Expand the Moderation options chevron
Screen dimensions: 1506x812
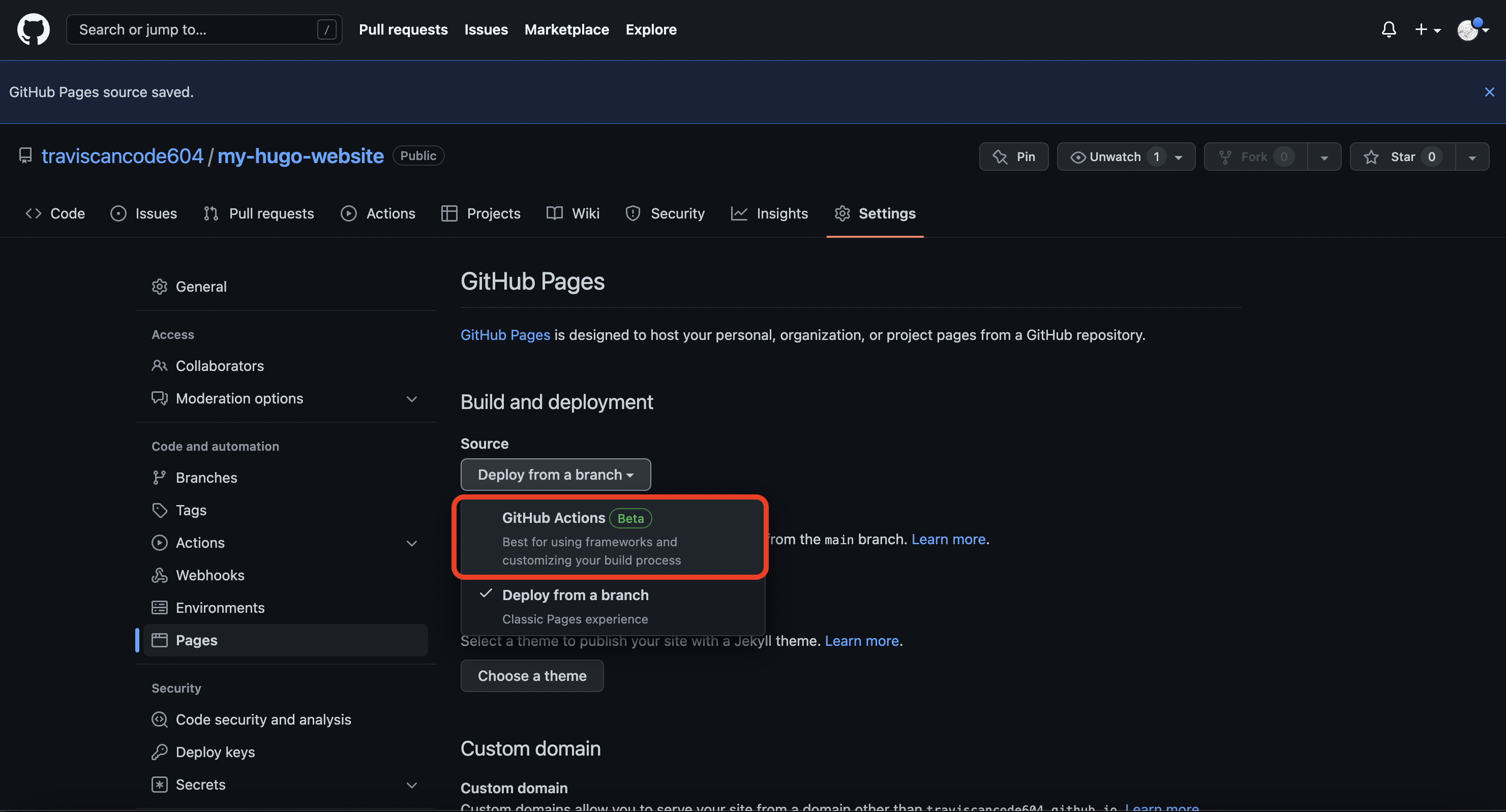click(411, 399)
